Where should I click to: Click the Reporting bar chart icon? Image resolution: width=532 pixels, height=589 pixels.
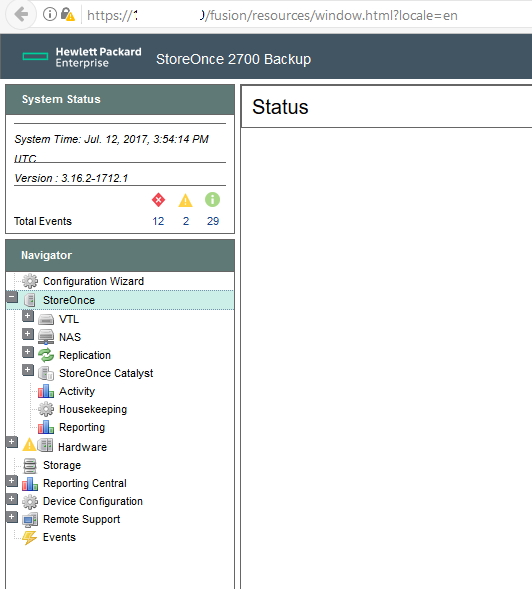pos(46,427)
